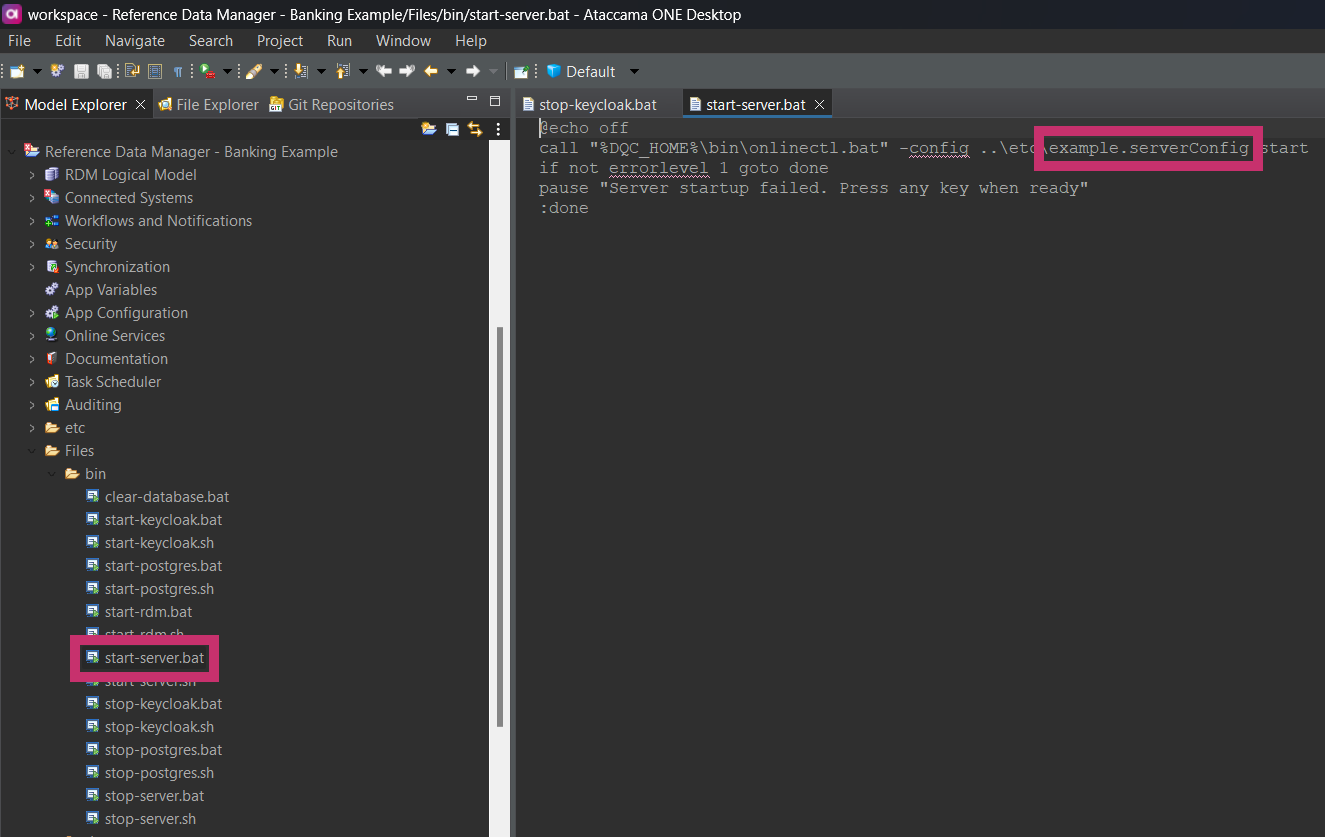1325x837 pixels.
Task: Open the Run menu
Action: (x=339, y=41)
